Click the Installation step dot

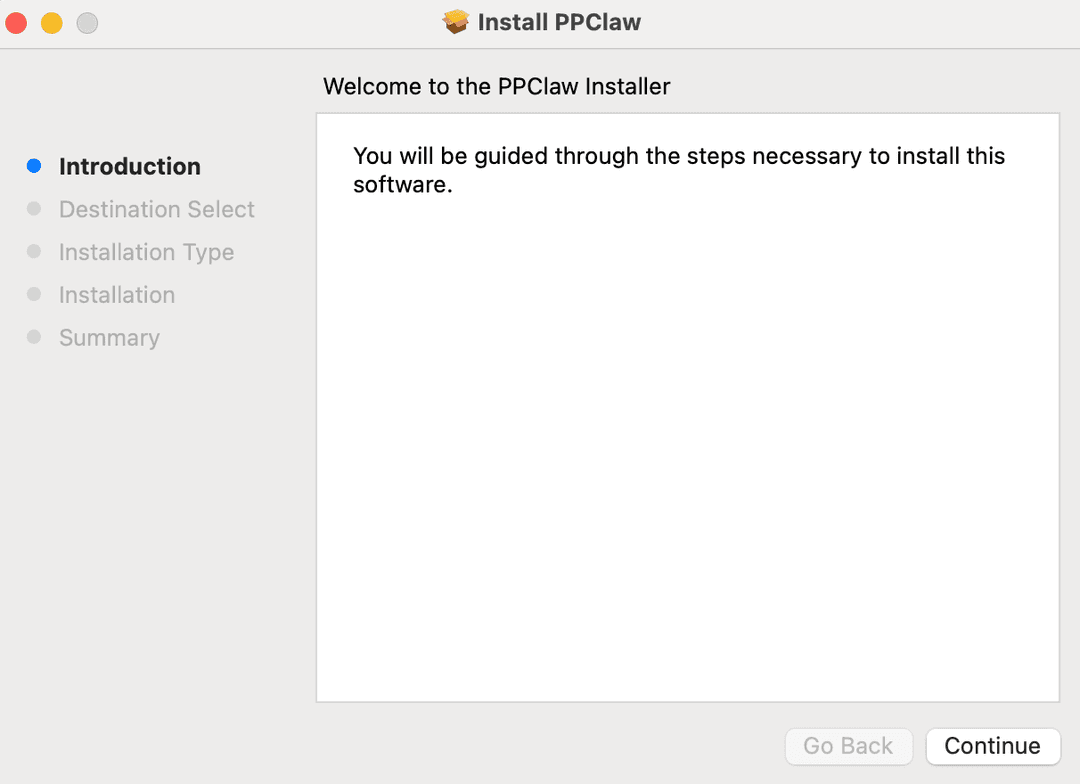(36, 295)
